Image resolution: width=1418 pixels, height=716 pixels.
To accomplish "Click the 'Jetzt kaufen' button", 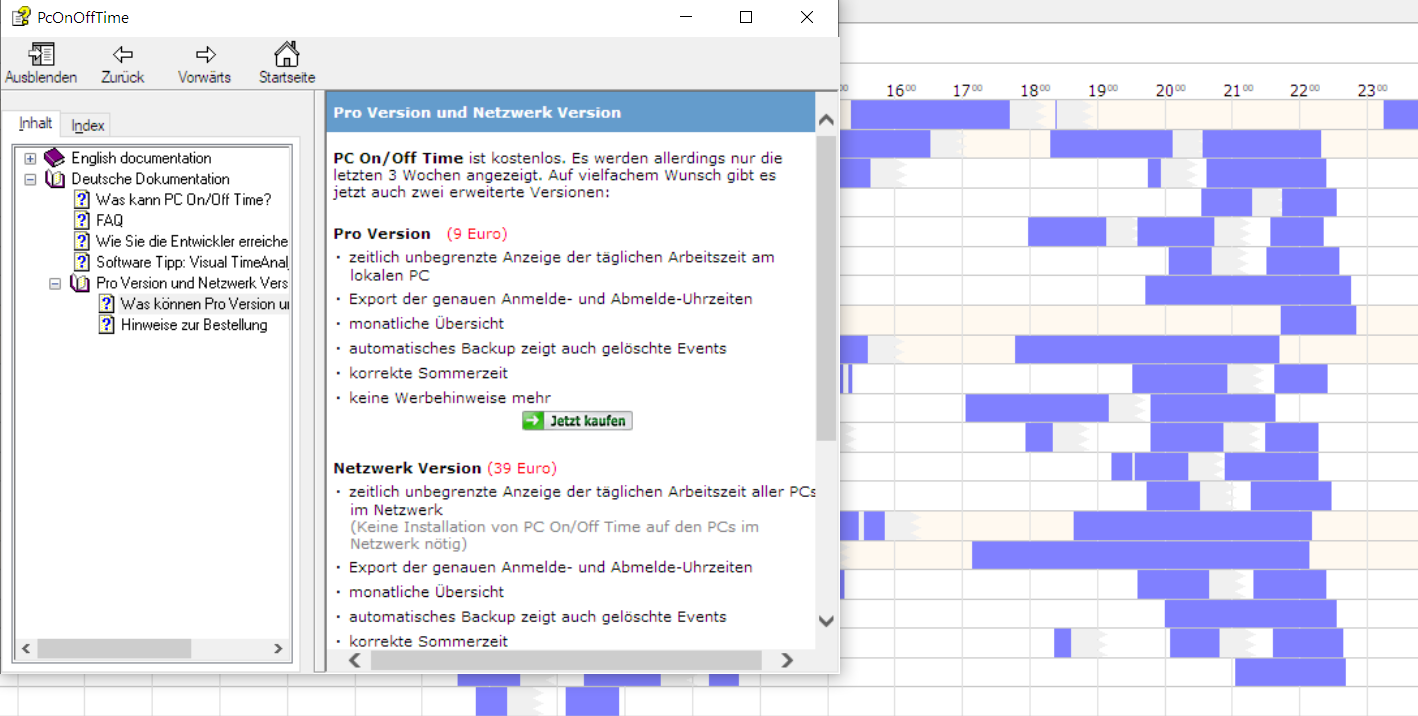I will pyautogui.click(x=577, y=421).
